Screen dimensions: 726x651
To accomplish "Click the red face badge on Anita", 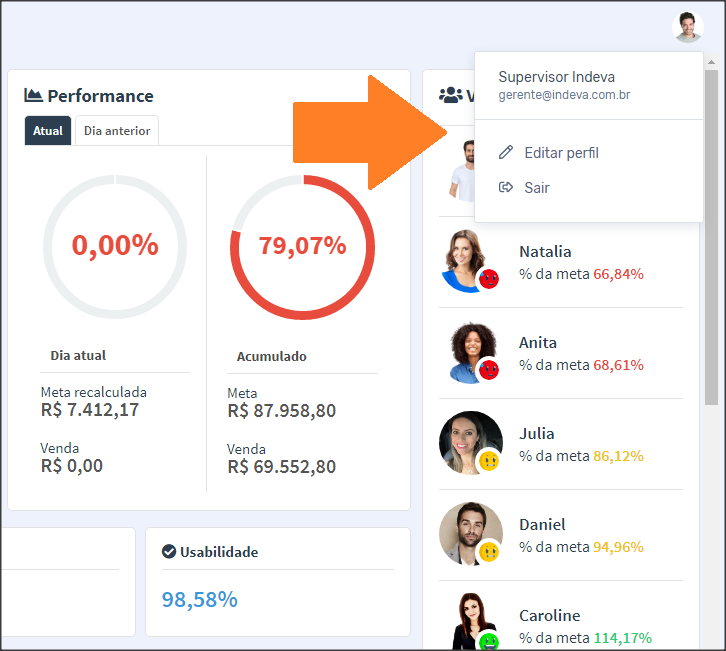I will pyautogui.click(x=489, y=370).
